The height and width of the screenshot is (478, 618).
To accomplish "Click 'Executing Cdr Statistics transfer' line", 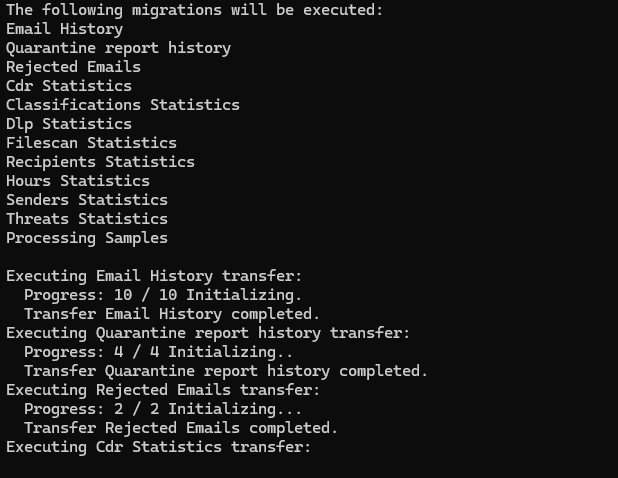I will tap(158, 447).
